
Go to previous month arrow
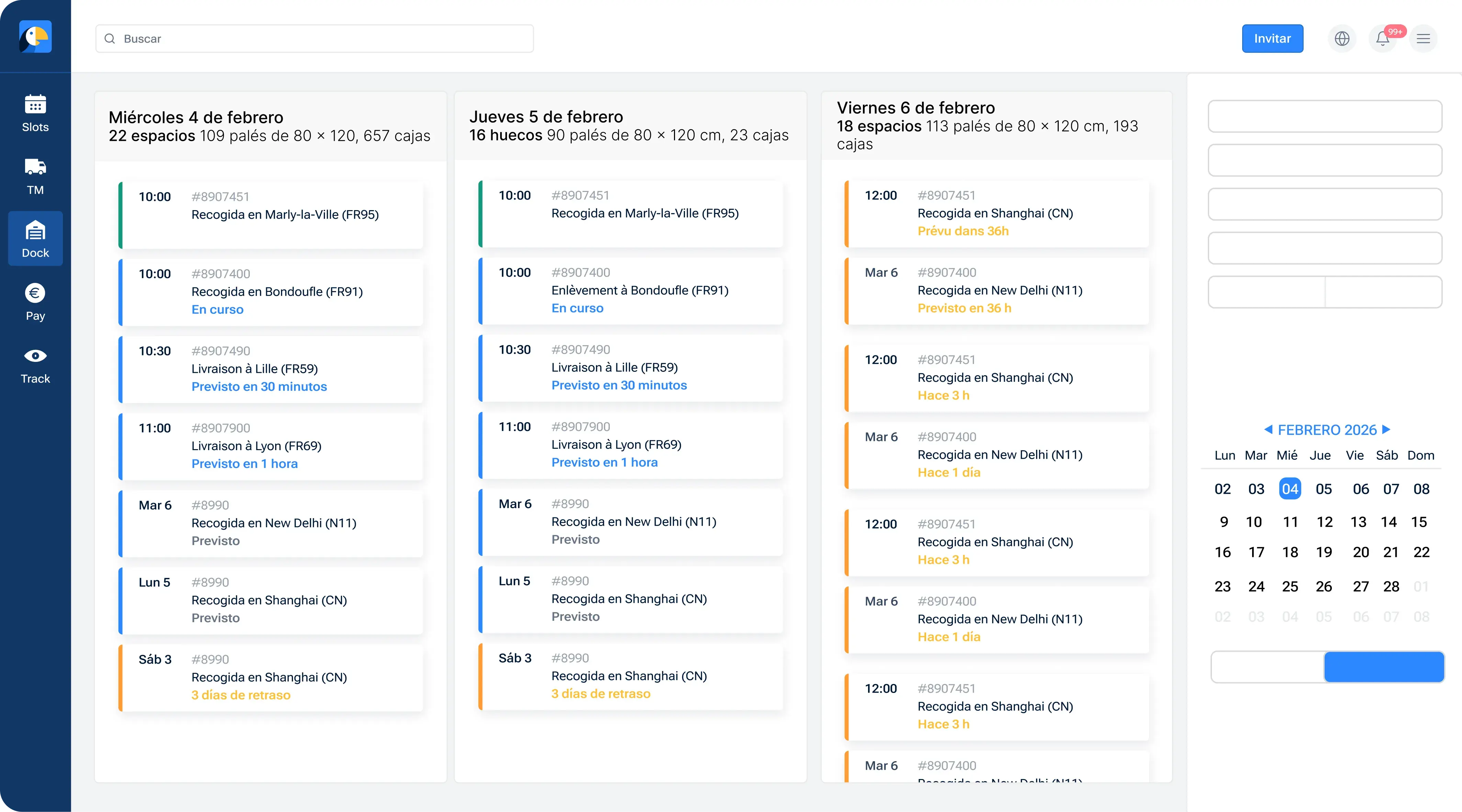(x=1267, y=430)
